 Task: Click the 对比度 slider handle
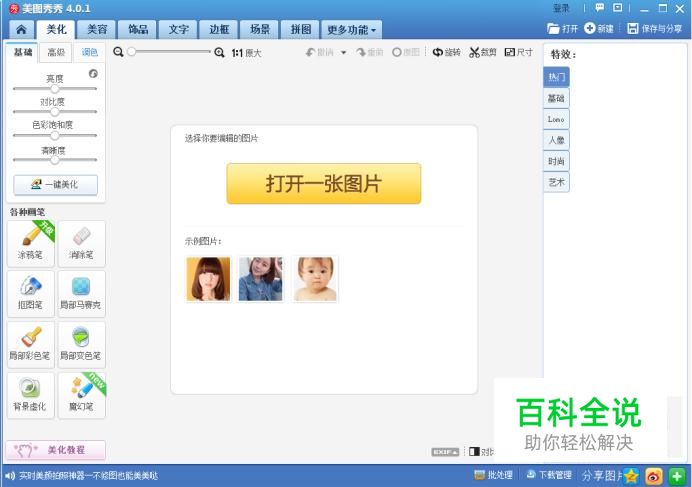pos(55,112)
